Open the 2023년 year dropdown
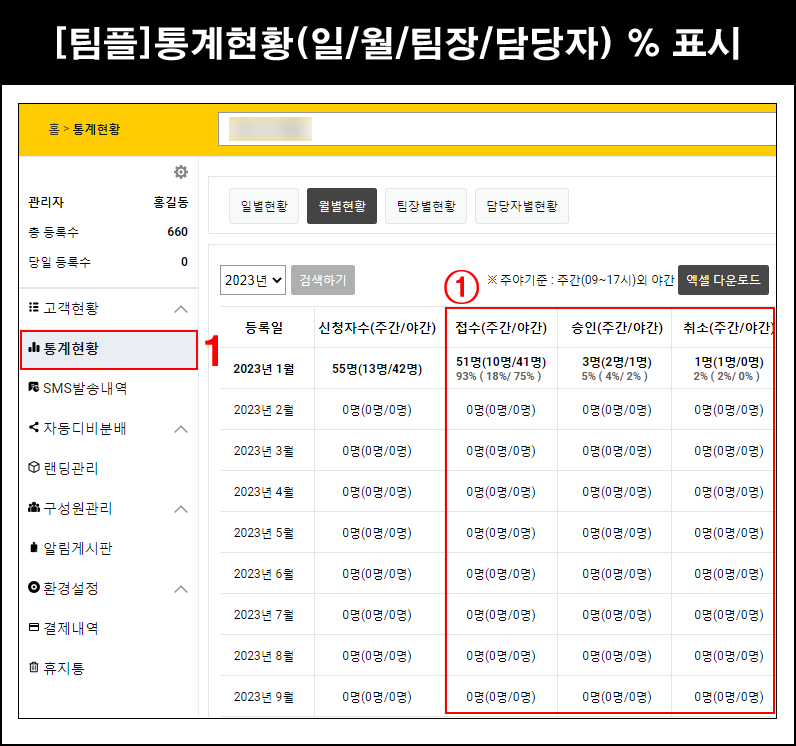Image resolution: width=796 pixels, height=746 pixels. point(253,280)
